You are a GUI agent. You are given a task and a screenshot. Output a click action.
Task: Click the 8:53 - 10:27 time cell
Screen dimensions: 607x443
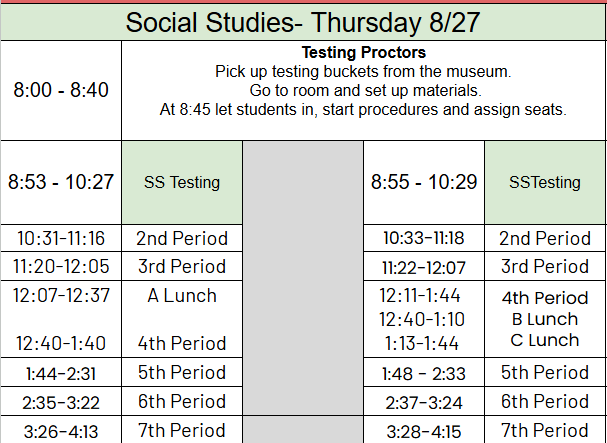[61, 182]
